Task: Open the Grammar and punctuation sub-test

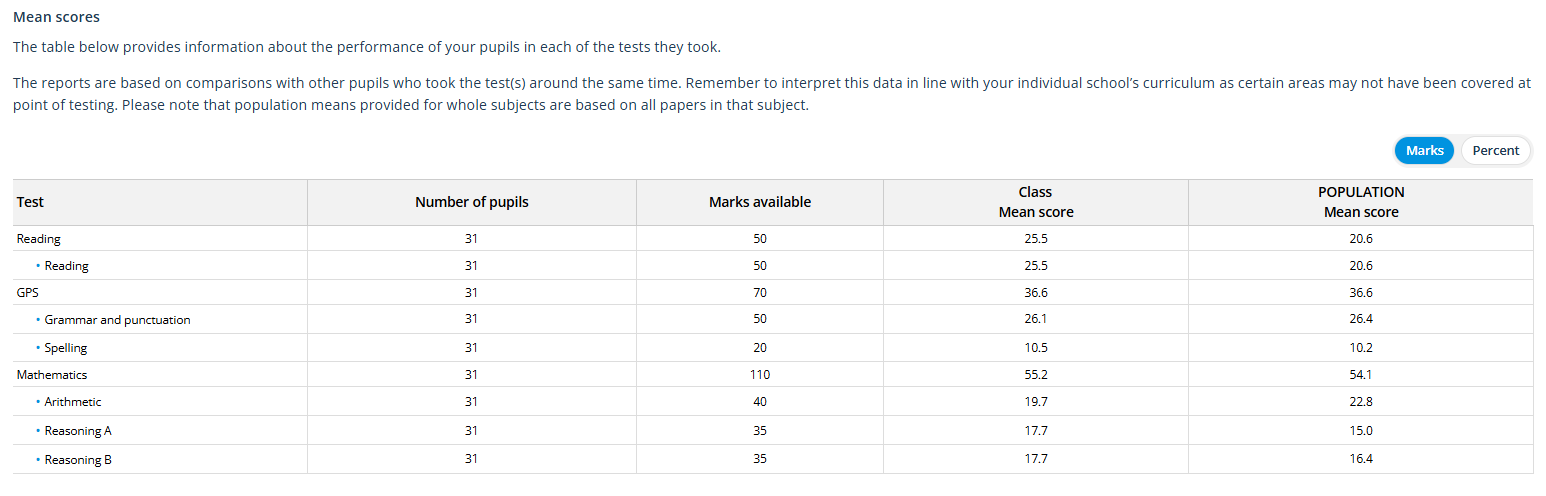Action: (x=117, y=320)
